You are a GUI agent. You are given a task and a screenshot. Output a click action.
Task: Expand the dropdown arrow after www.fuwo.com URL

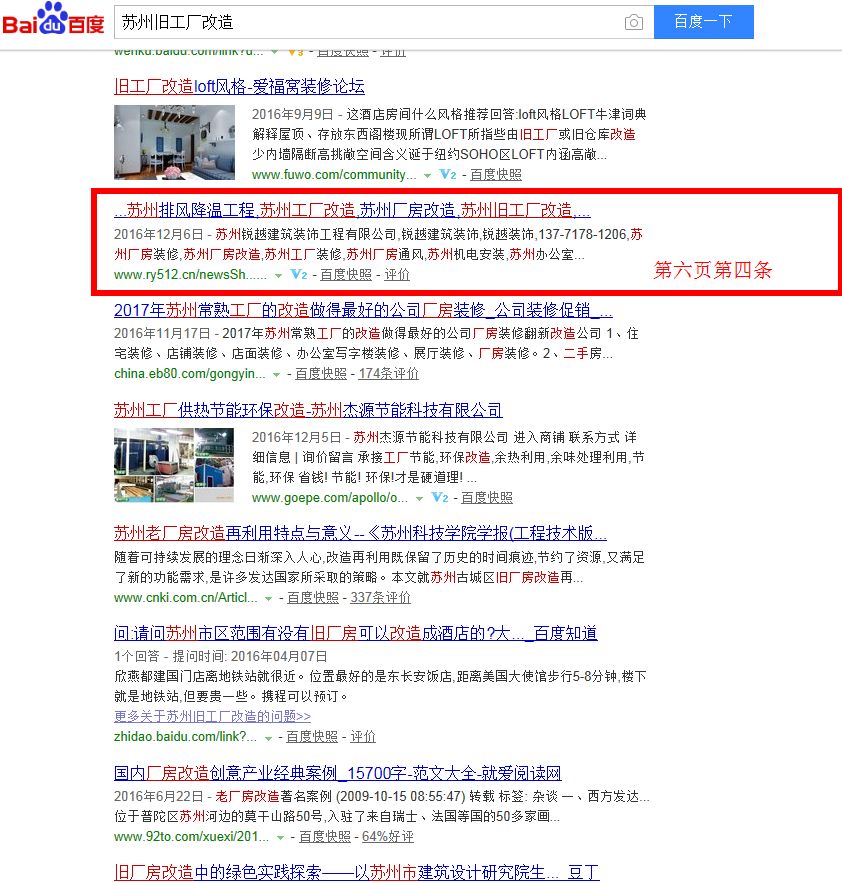pyautogui.click(x=427, y=175)
